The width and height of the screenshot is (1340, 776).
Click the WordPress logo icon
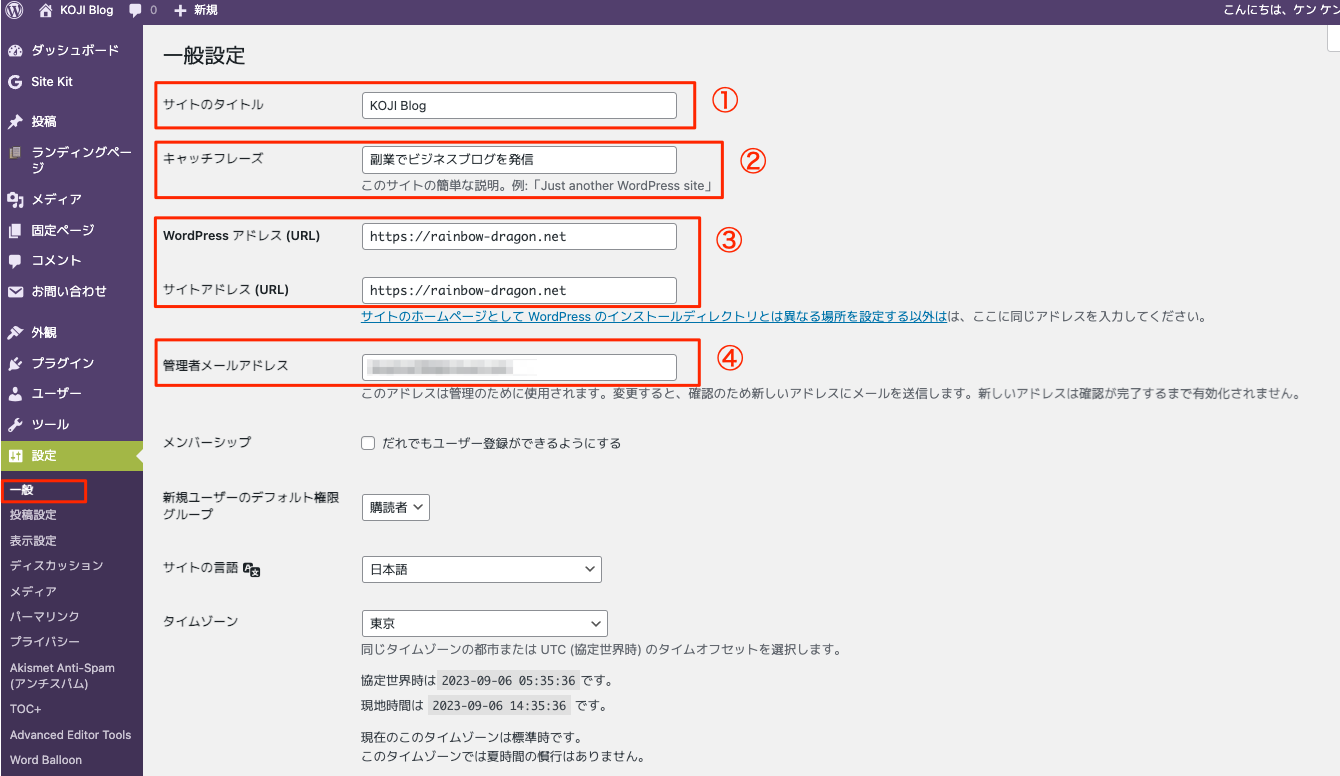pyautogui.click(x=14, y=10)
